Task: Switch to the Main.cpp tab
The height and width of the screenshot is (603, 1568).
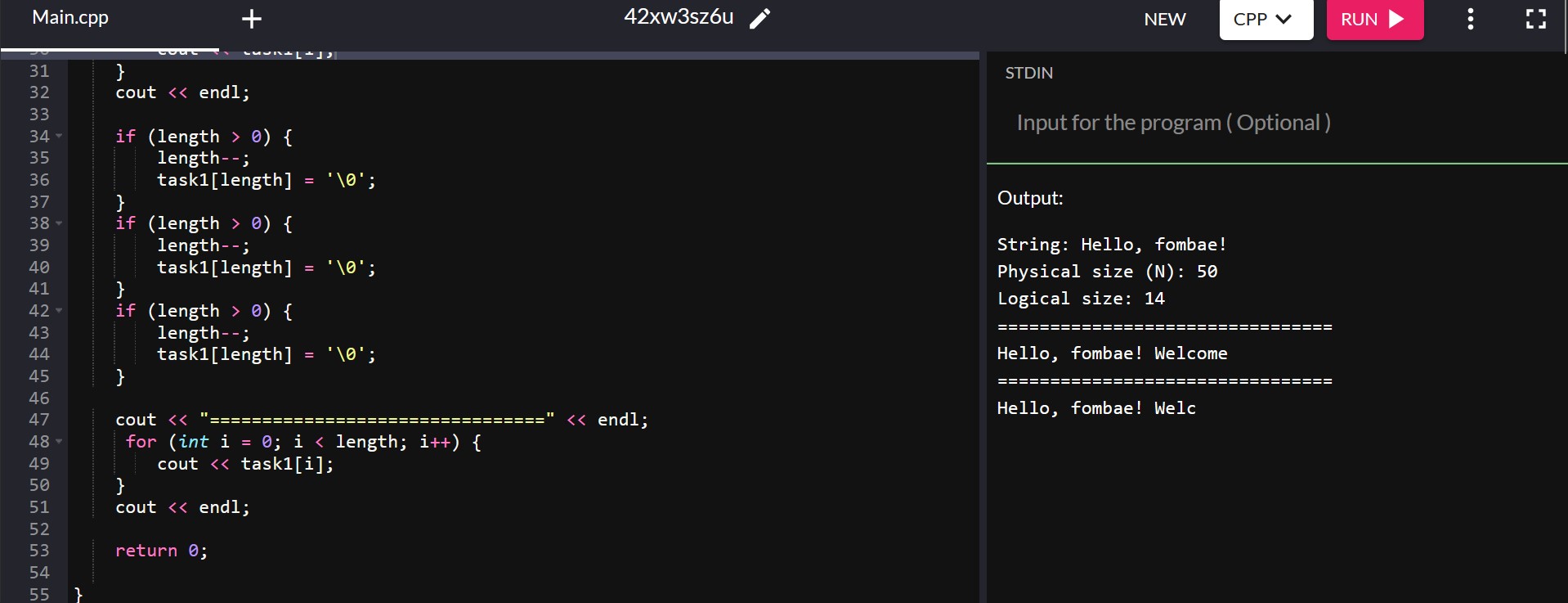Action: (70, 18)
